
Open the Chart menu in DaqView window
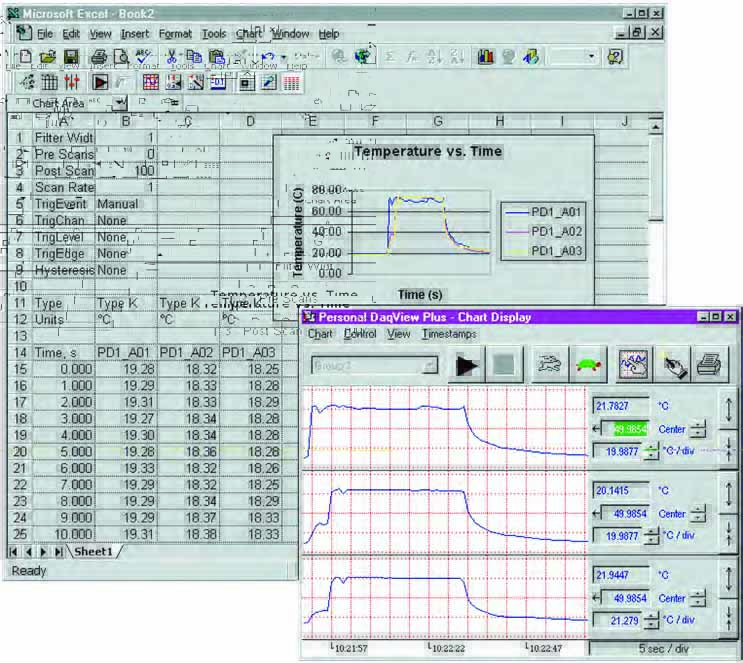pos(320,334)
